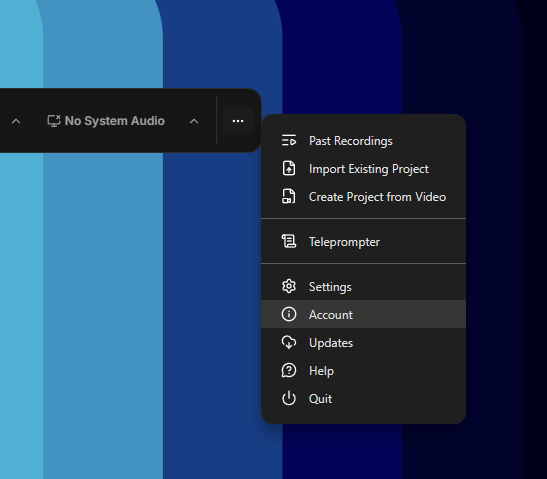Expand the chevron right of No System Audio

point(194,121)
